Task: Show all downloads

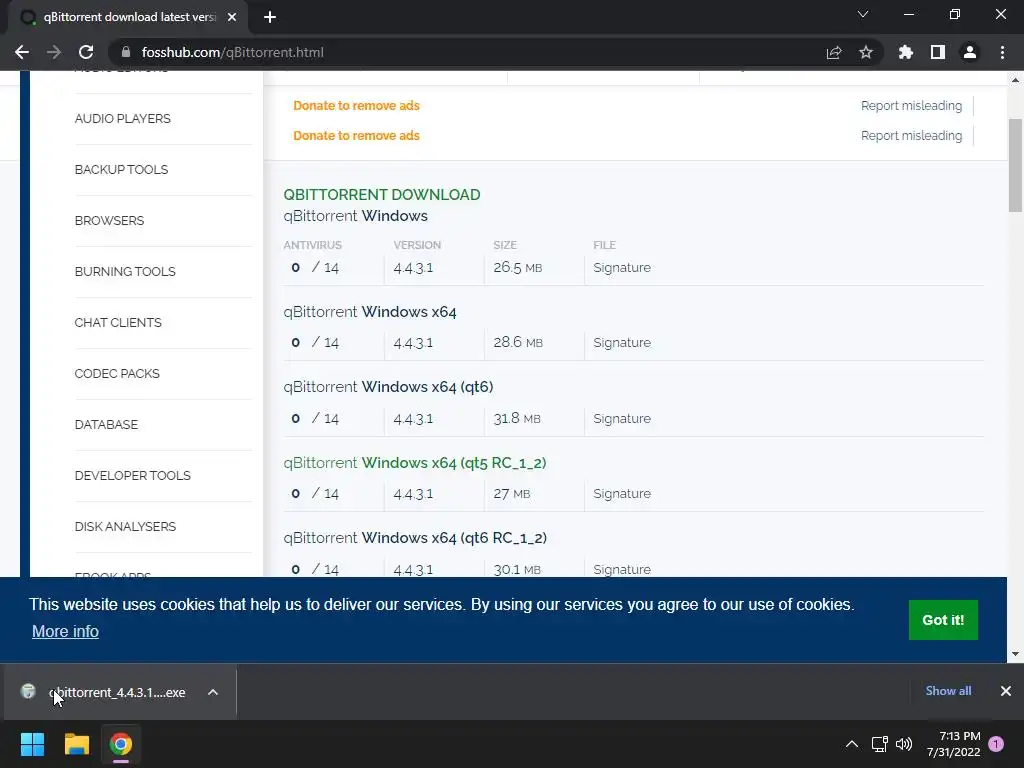Action: coord(948,691)
